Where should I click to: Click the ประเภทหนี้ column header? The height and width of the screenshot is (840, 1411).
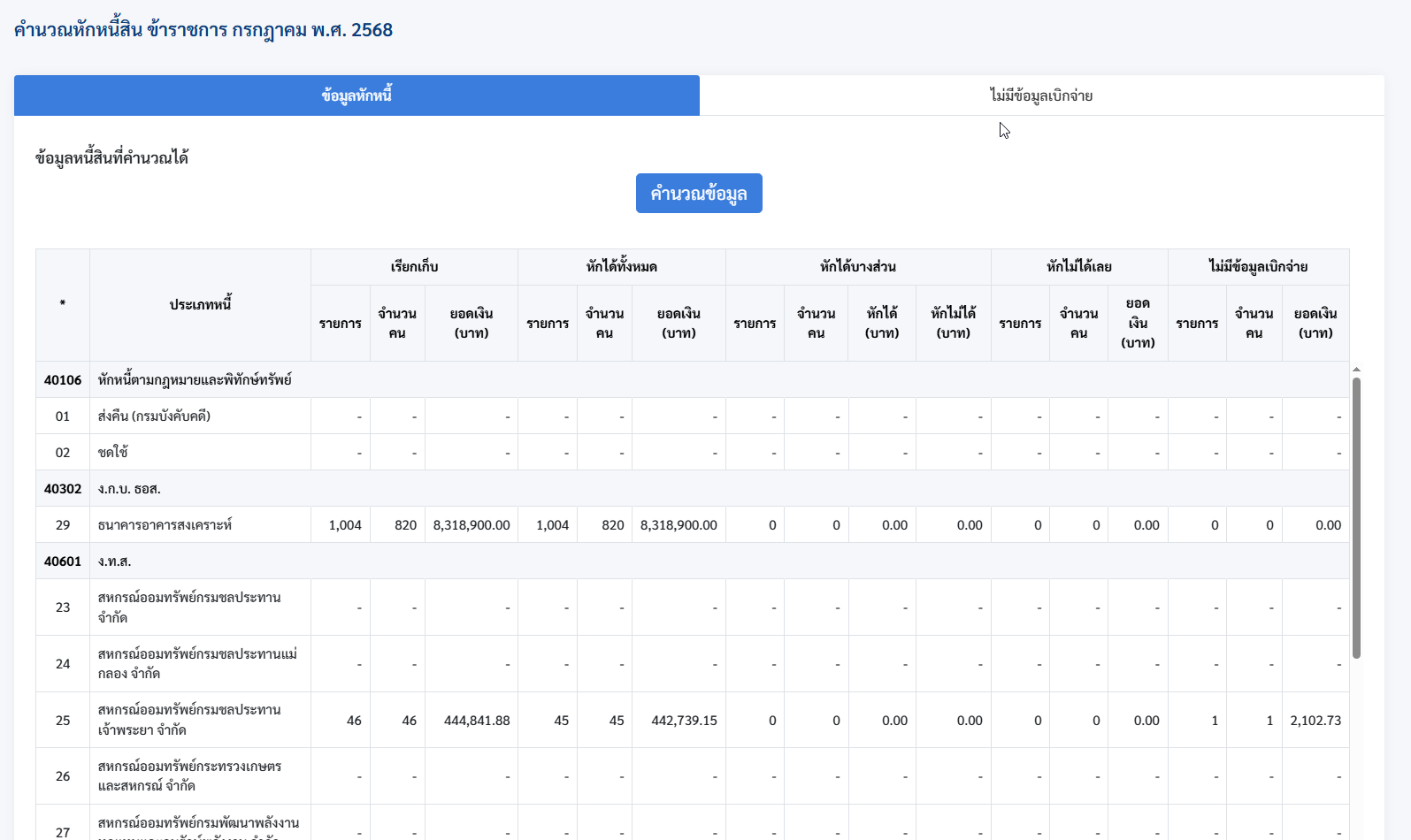200,304
